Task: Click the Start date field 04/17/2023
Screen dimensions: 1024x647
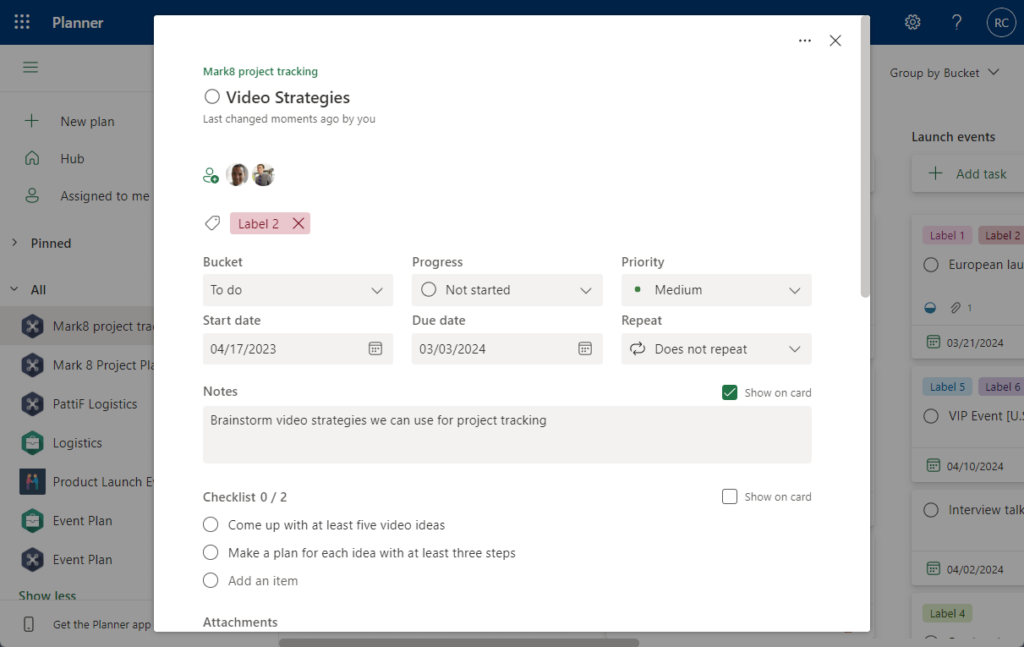Action: [x=298, y=349]
